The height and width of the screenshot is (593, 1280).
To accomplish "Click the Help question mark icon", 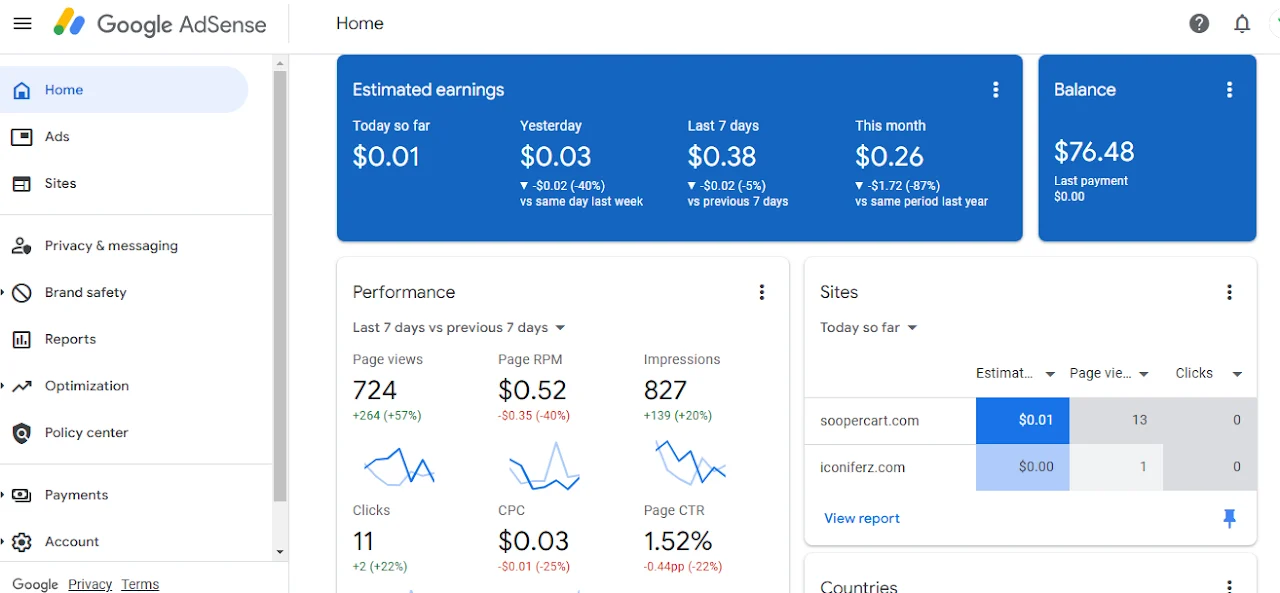I will click(x=1199, y=23).
